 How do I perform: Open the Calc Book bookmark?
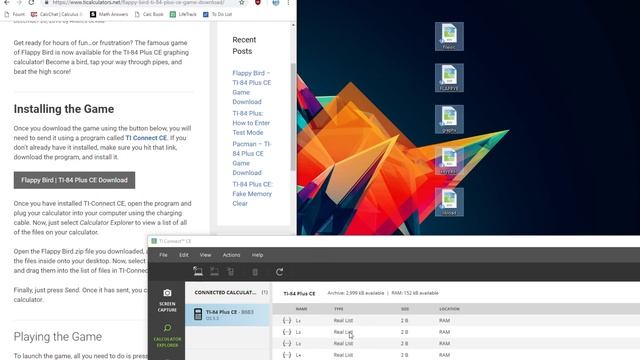coord(149,14)
